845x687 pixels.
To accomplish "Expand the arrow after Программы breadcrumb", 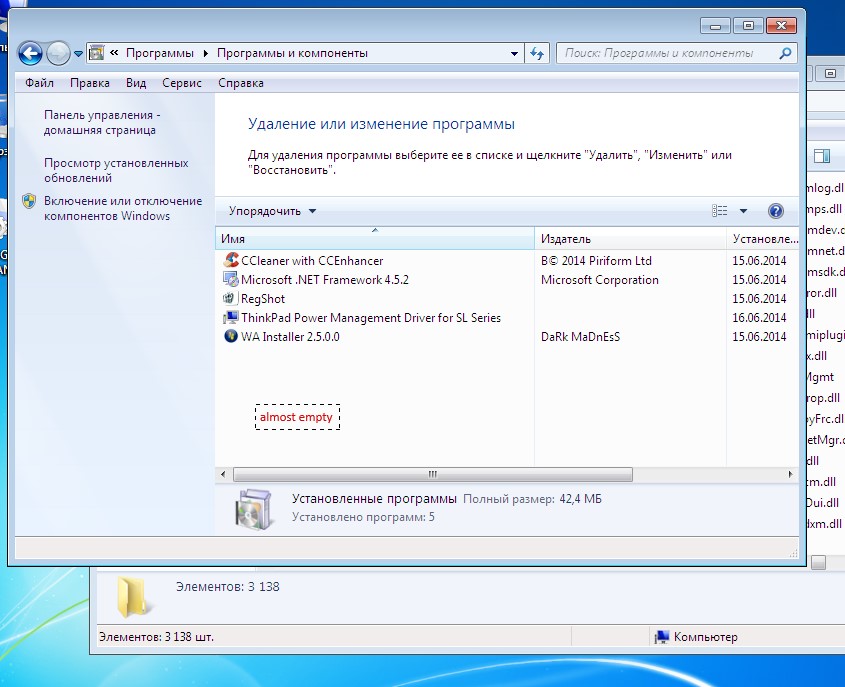I will 205,53.
